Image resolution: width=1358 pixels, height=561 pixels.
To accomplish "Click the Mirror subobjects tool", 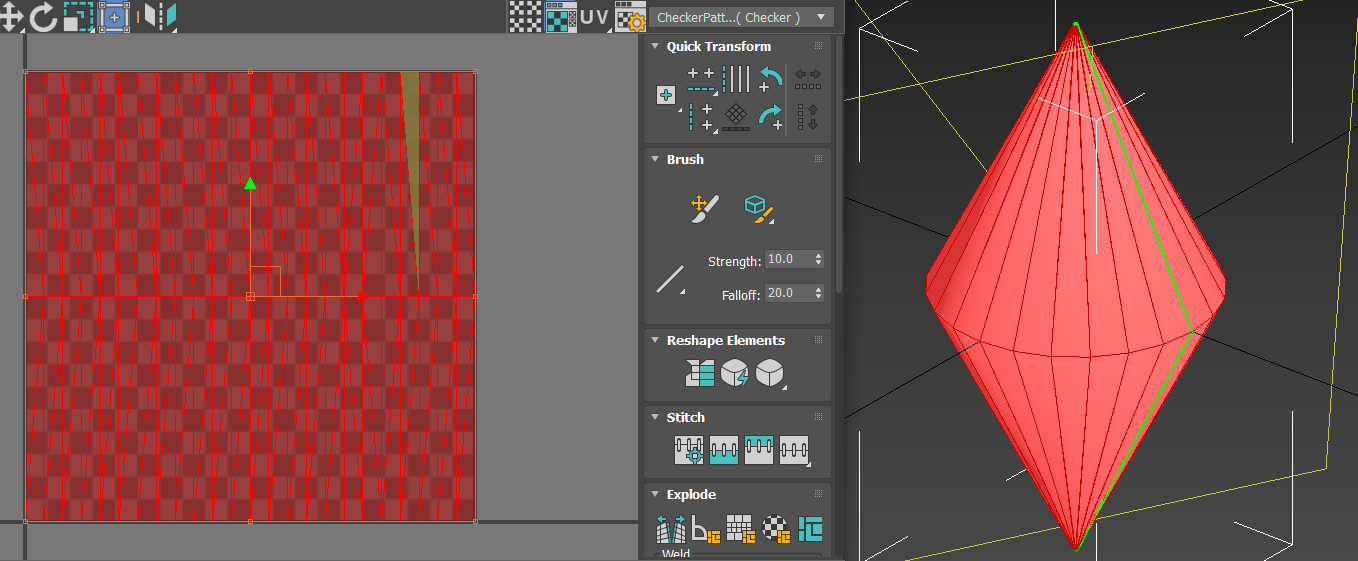I will coord(159,15).
